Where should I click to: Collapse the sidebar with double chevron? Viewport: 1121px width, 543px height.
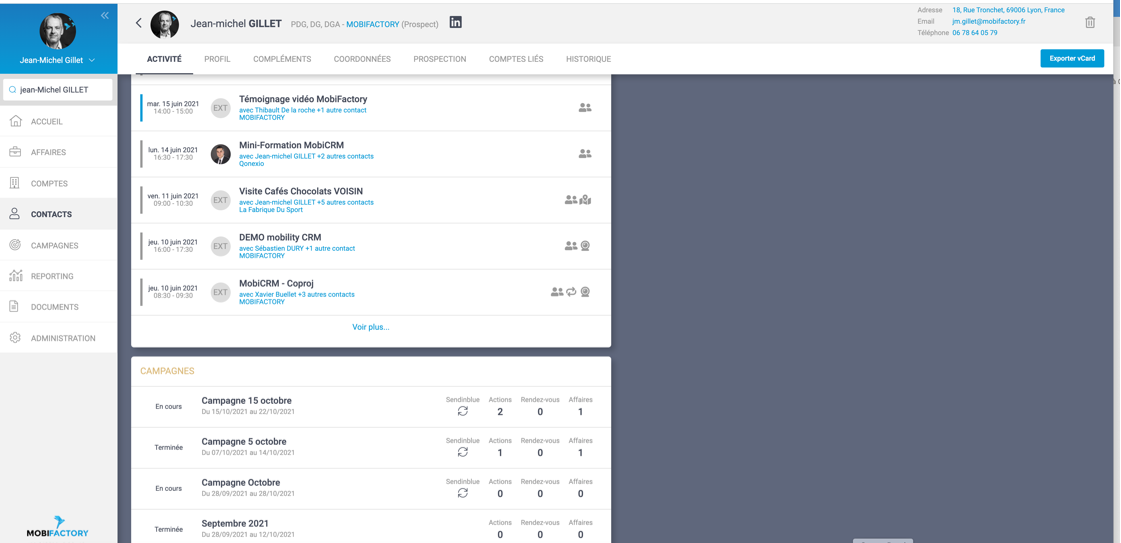point(104,15)
